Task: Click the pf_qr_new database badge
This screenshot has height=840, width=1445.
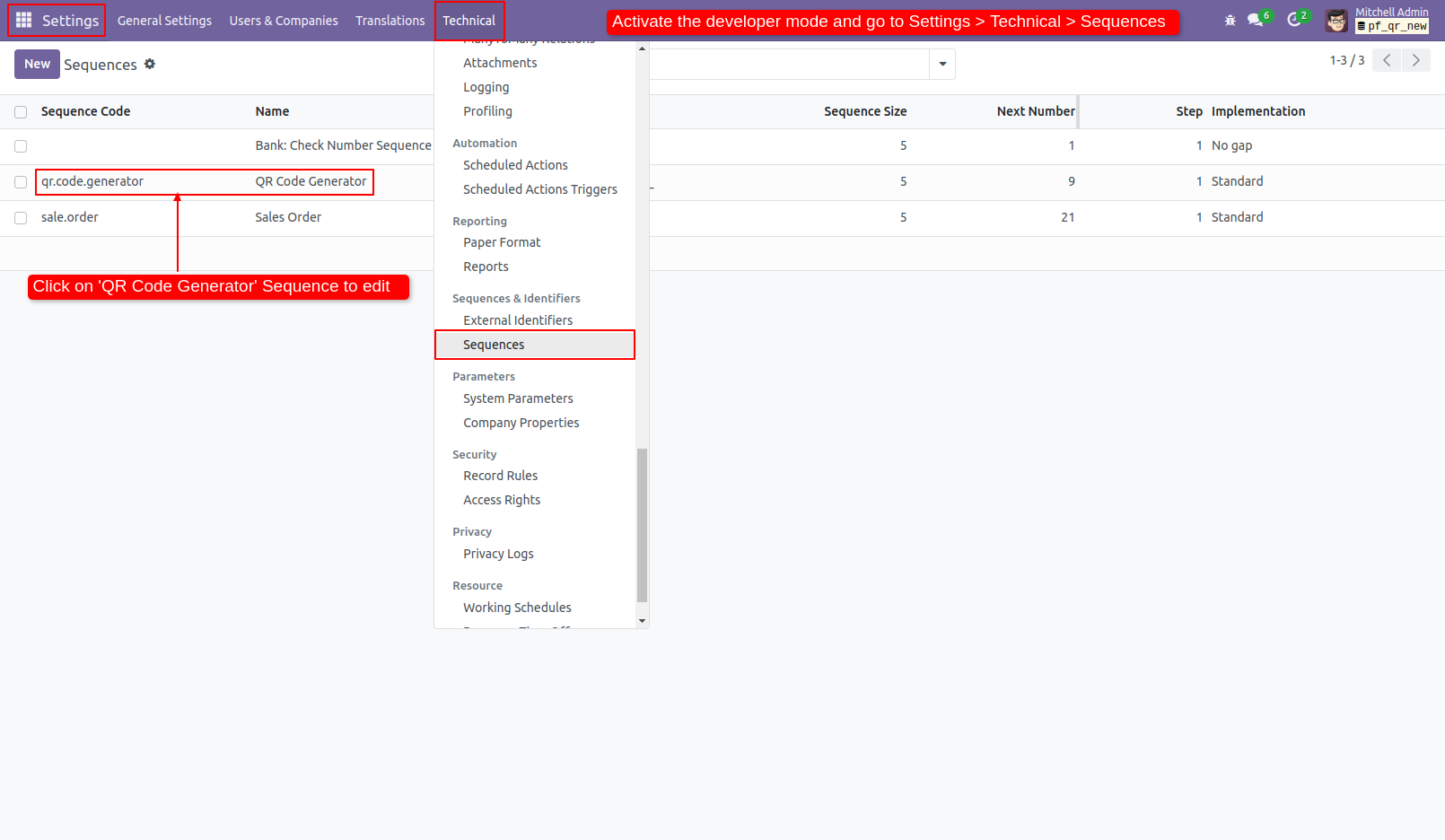Action: coord(1392,25)
